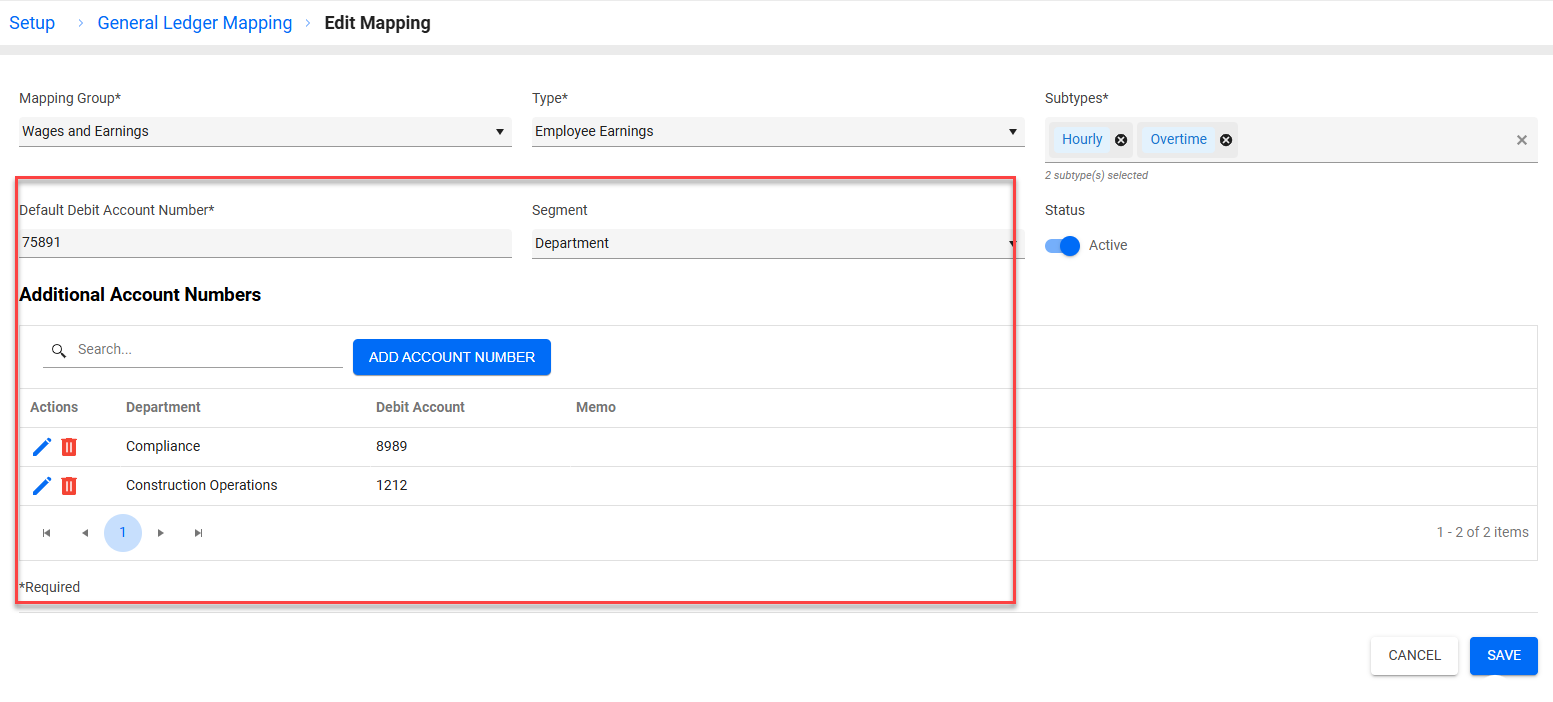Click the Add Account Number button
This screenshot has height=702, width=1553.
[x=452, y=357]
